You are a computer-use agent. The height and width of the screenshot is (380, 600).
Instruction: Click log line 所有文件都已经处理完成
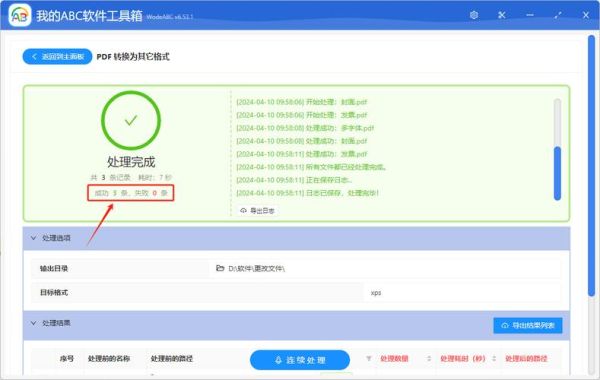point(311,167)
